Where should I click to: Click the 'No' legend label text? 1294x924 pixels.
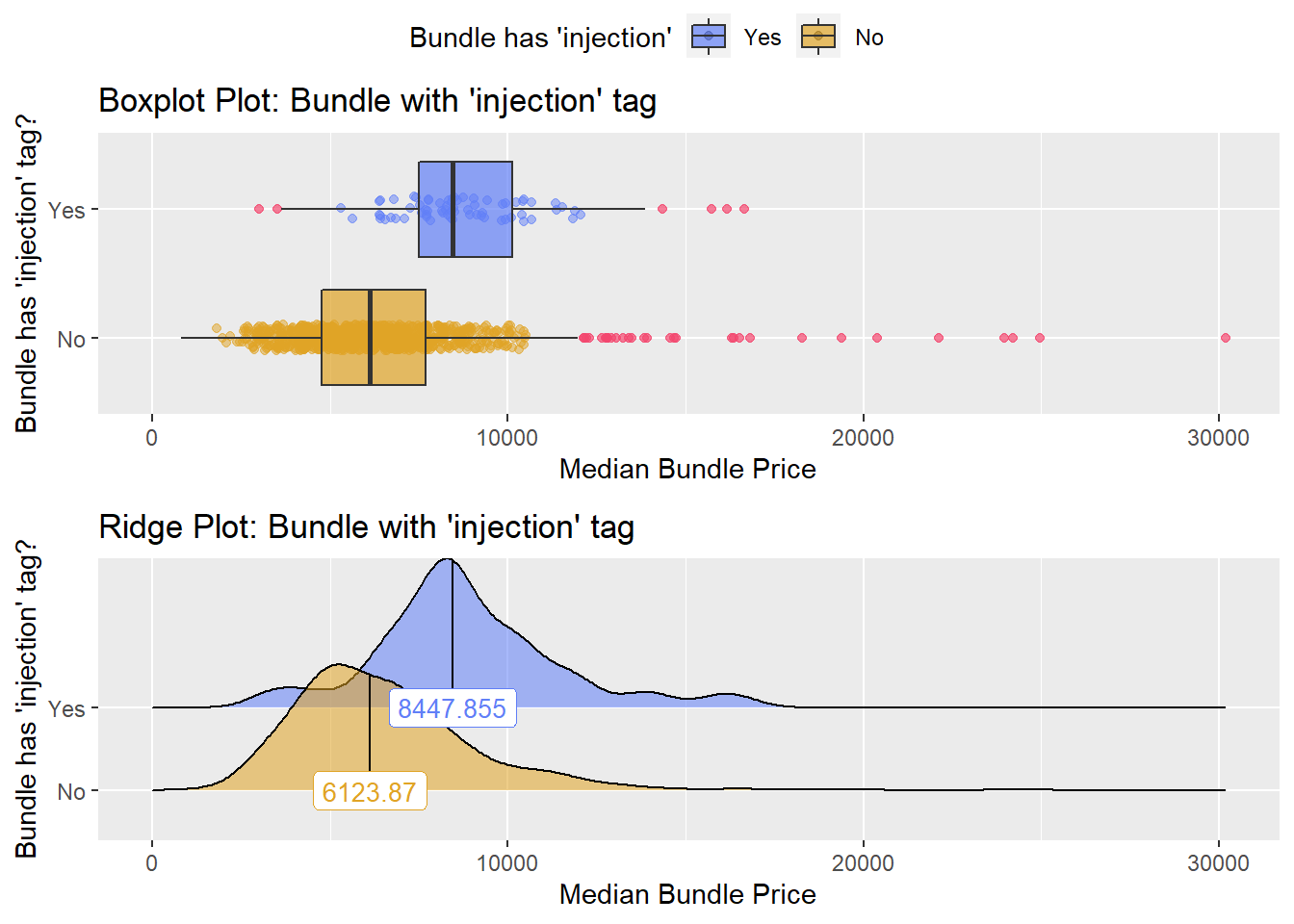tap(869, 38)
